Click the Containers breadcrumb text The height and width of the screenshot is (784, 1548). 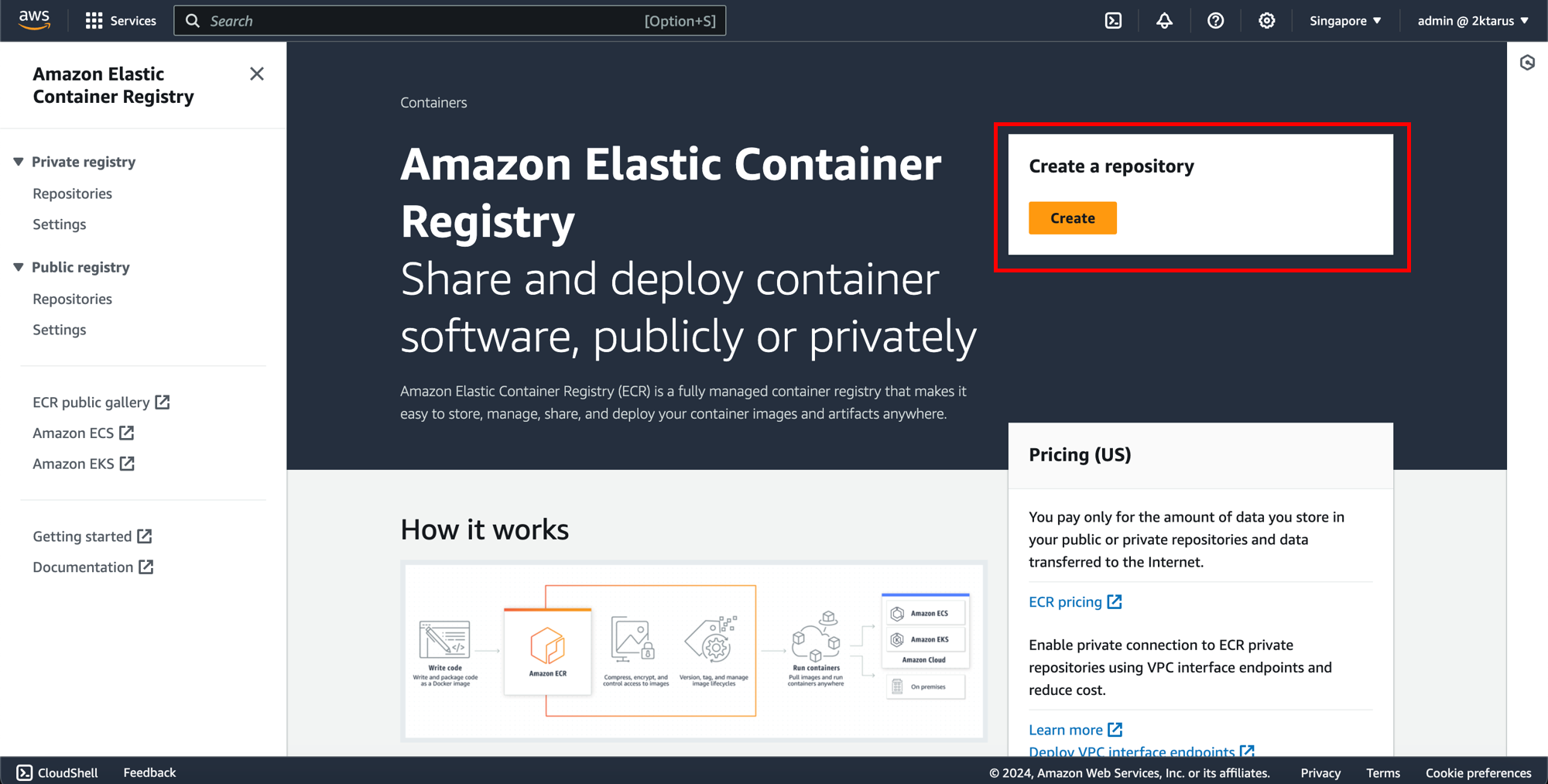pyautogui.click(x=433, y=103)
